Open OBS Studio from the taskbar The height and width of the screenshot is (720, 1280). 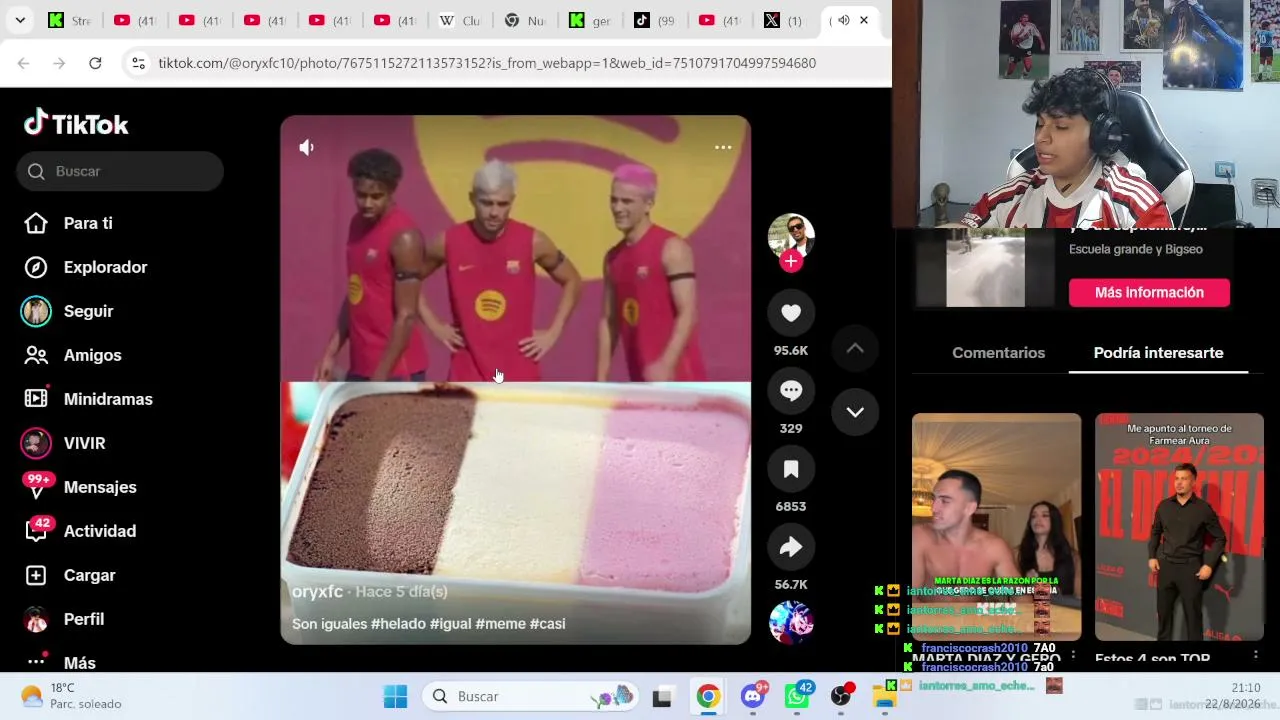[841, 696]
